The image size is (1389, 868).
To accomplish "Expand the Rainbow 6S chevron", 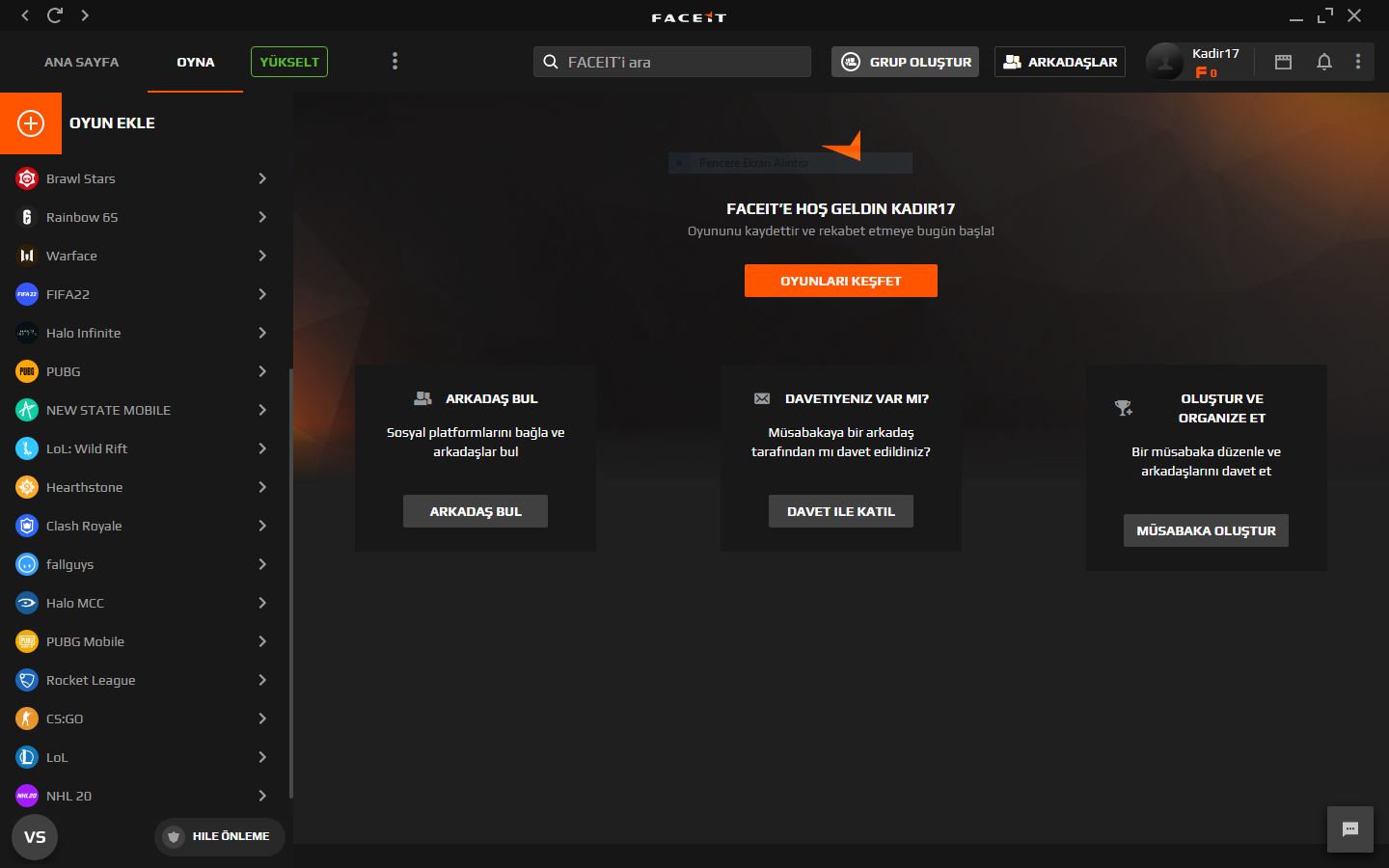I will (x=262, y=217).
